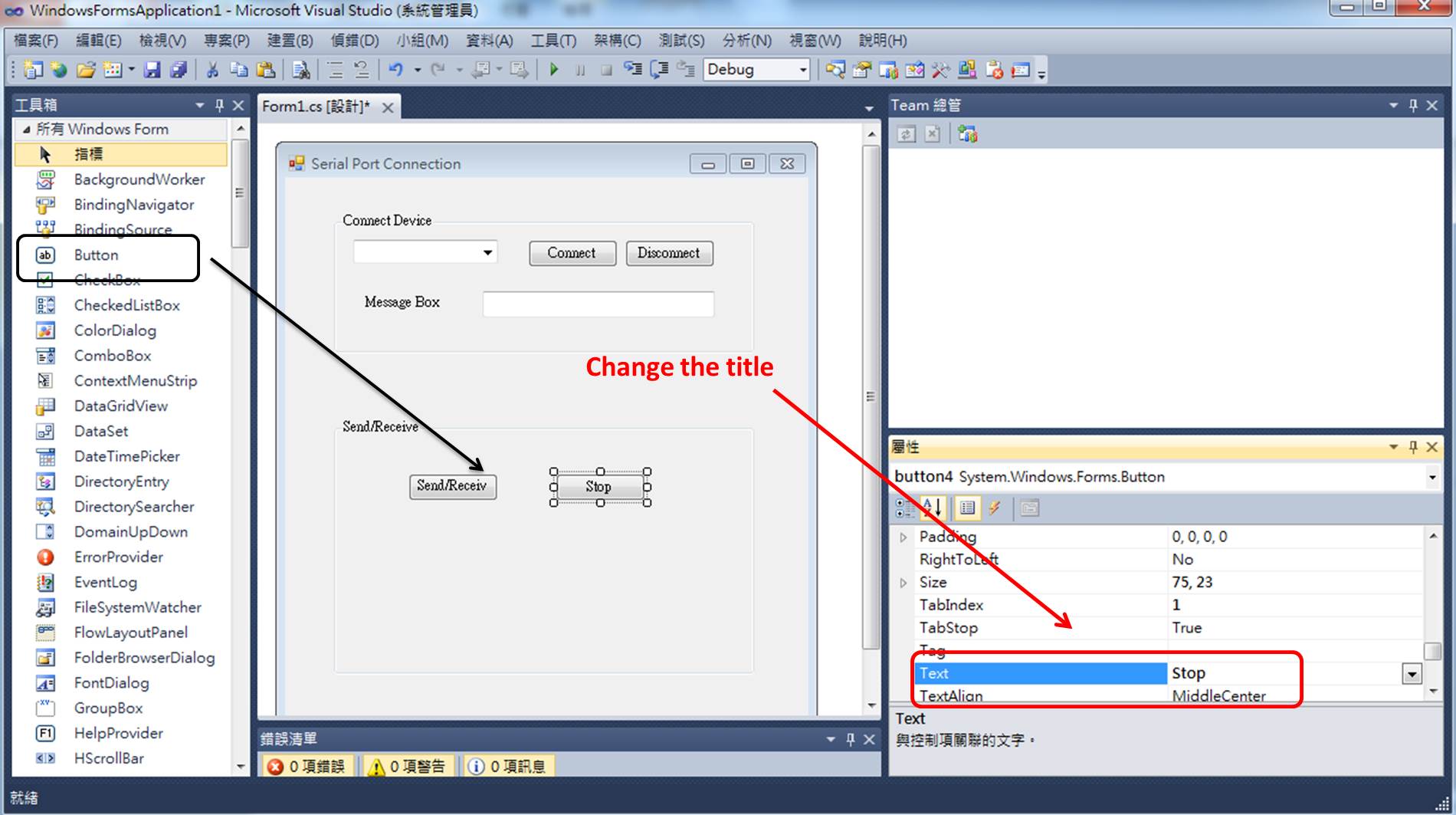Image resolution: width=1456 pixels, height=815 pixels.
Task: Open the document tab list dropdown arrow
Action: pos(868,108)
